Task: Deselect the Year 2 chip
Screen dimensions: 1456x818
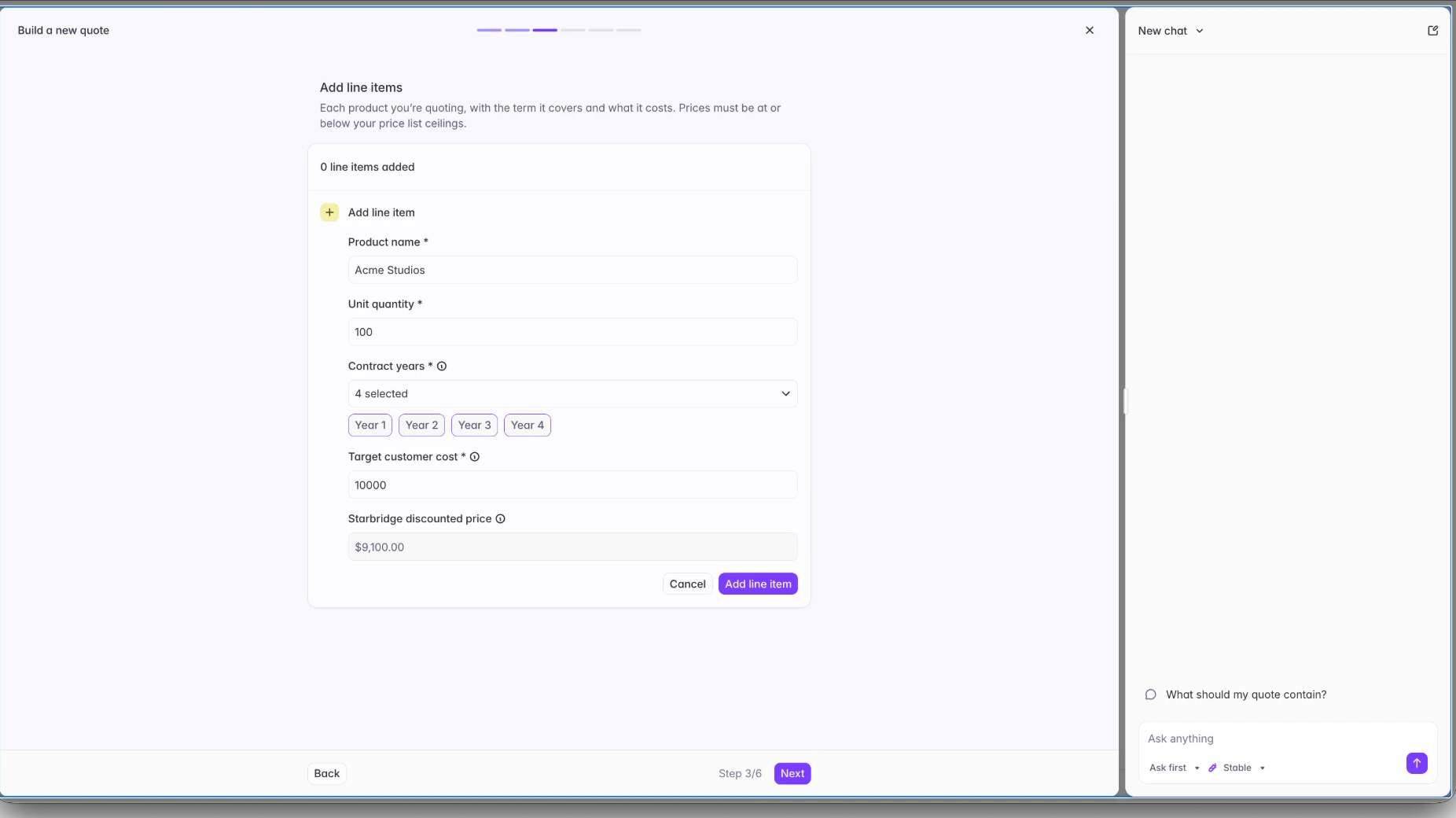Action: point(421,425)
